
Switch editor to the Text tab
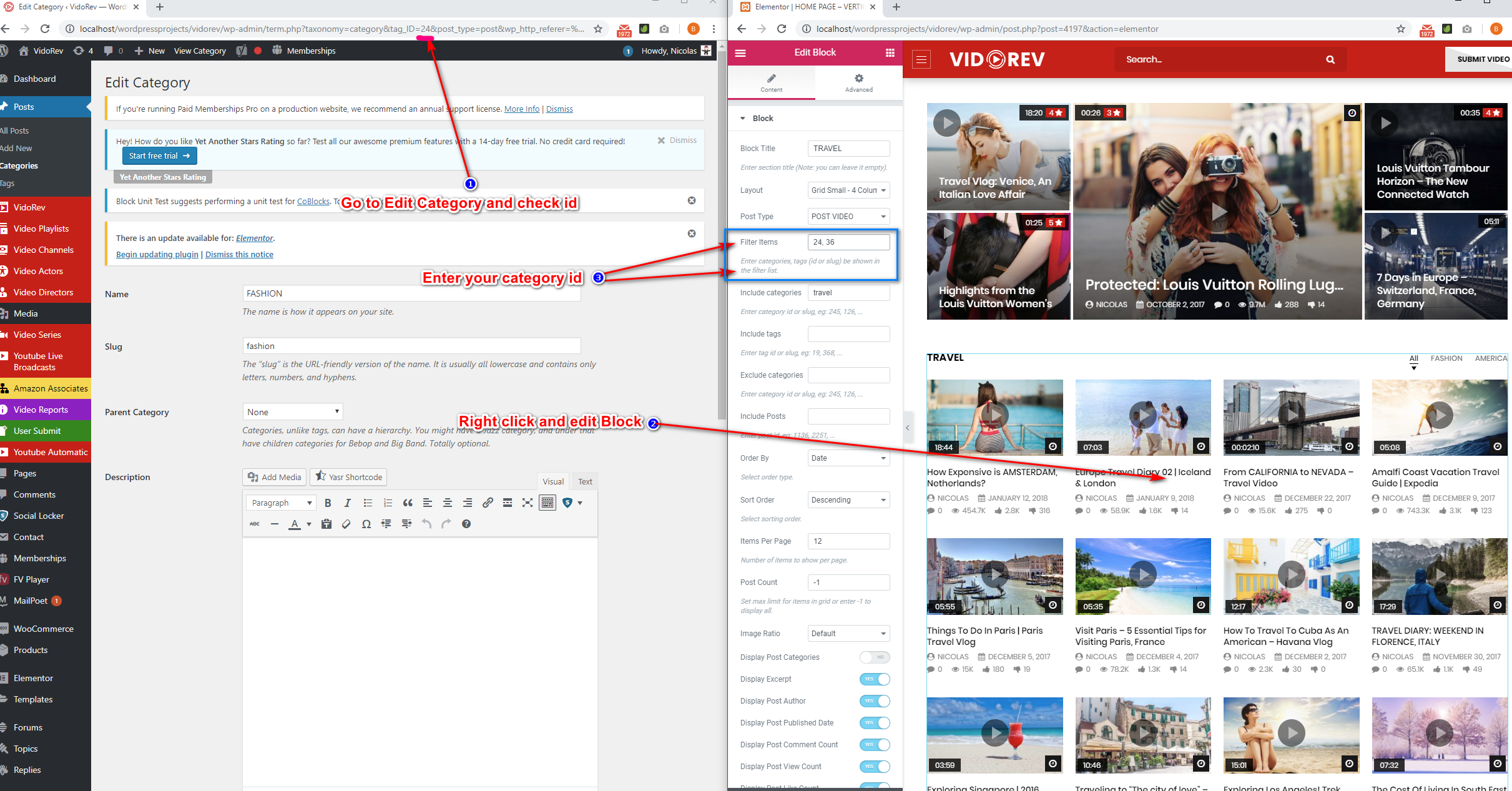tap(585, 481)
